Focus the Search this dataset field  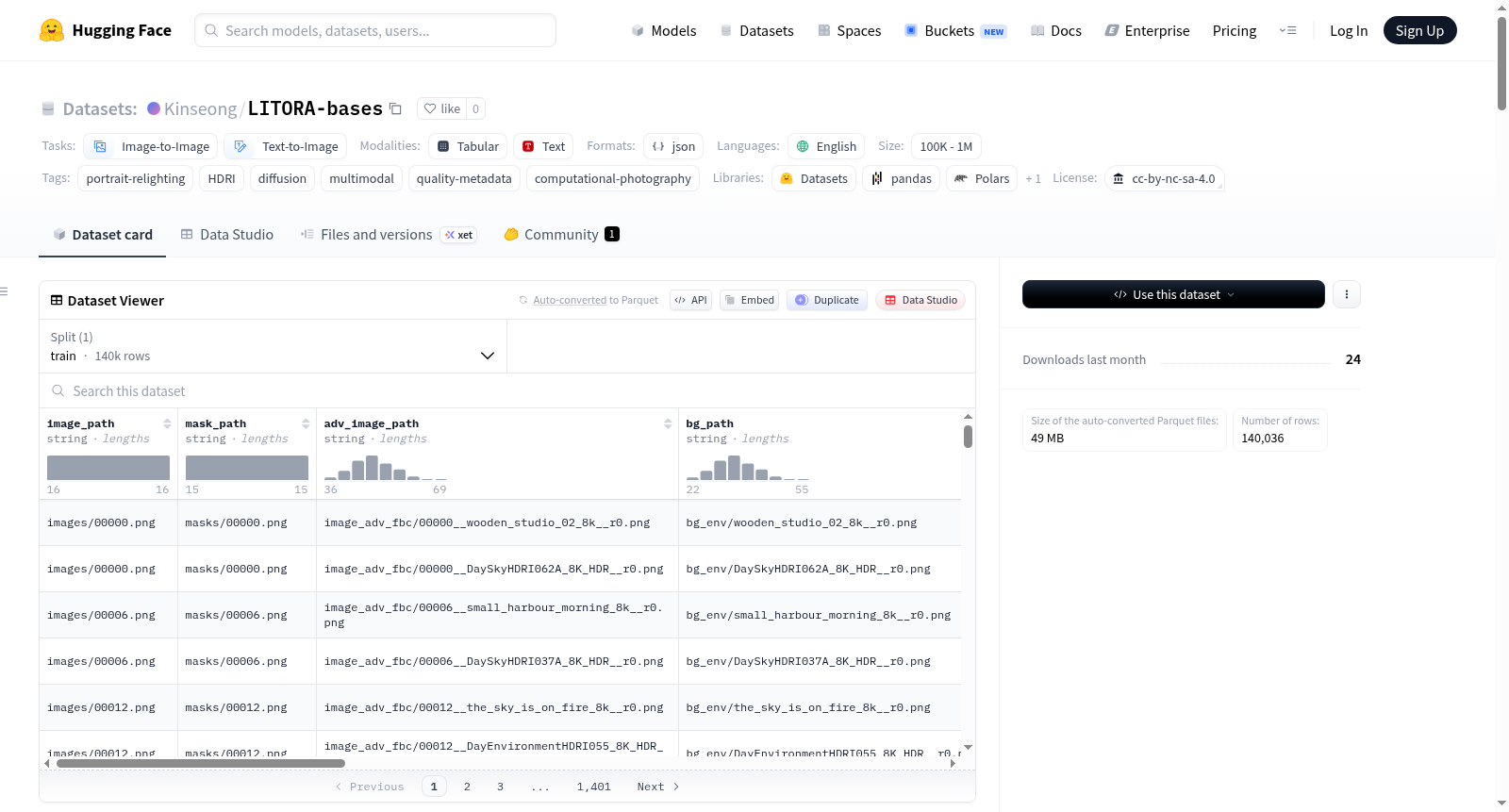pyautogui.click(x=507, y=390)
